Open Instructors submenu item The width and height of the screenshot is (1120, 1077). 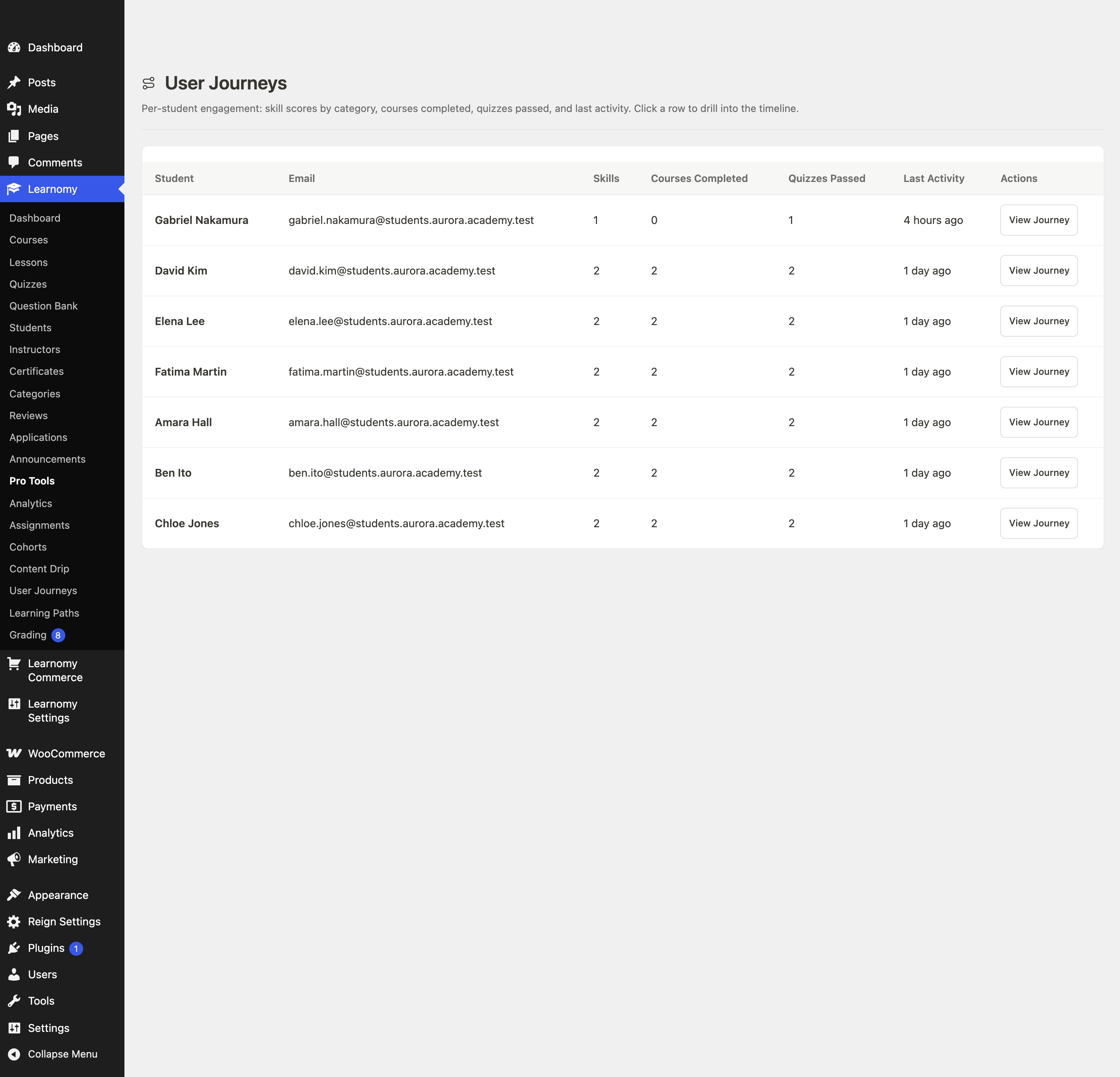(35, 349)
